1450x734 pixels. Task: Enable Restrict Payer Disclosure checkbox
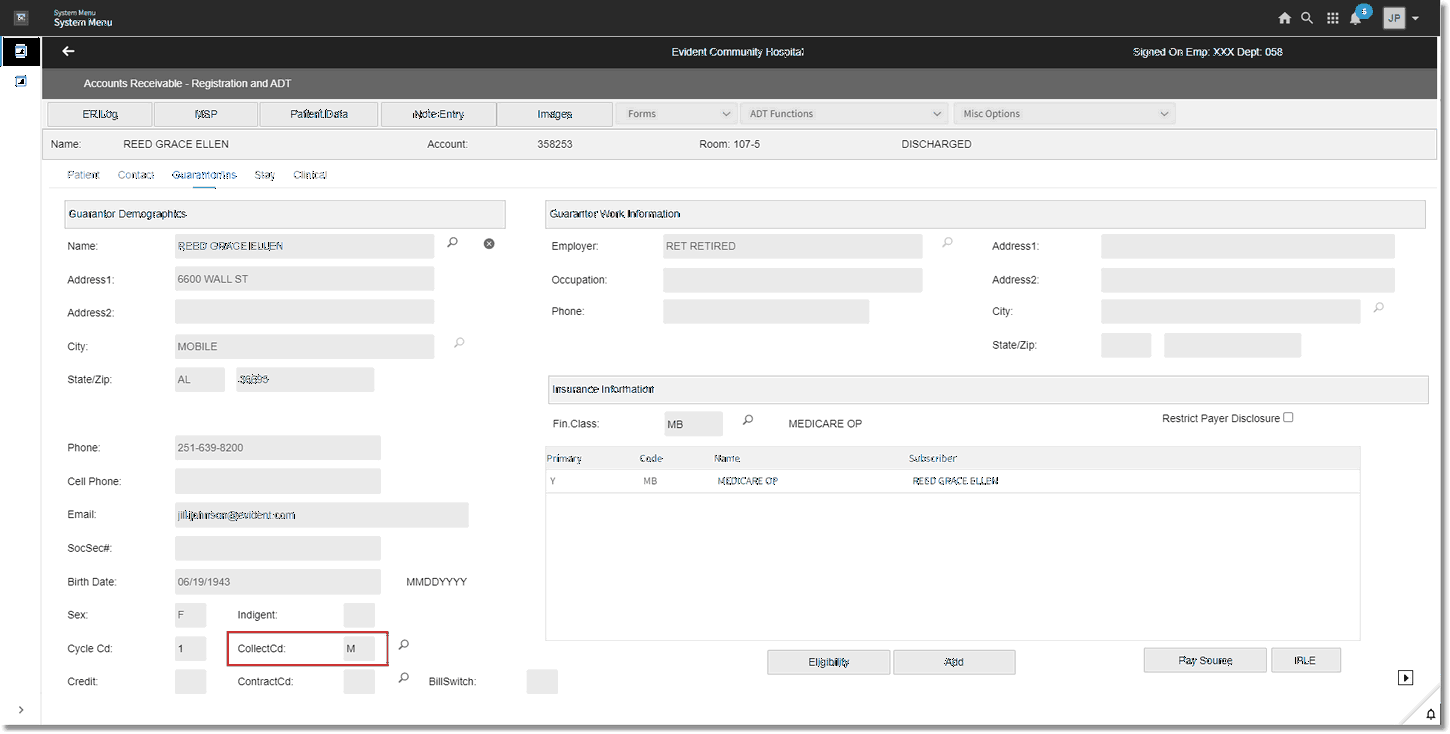pyautogui.click(x=1288, y=418)
